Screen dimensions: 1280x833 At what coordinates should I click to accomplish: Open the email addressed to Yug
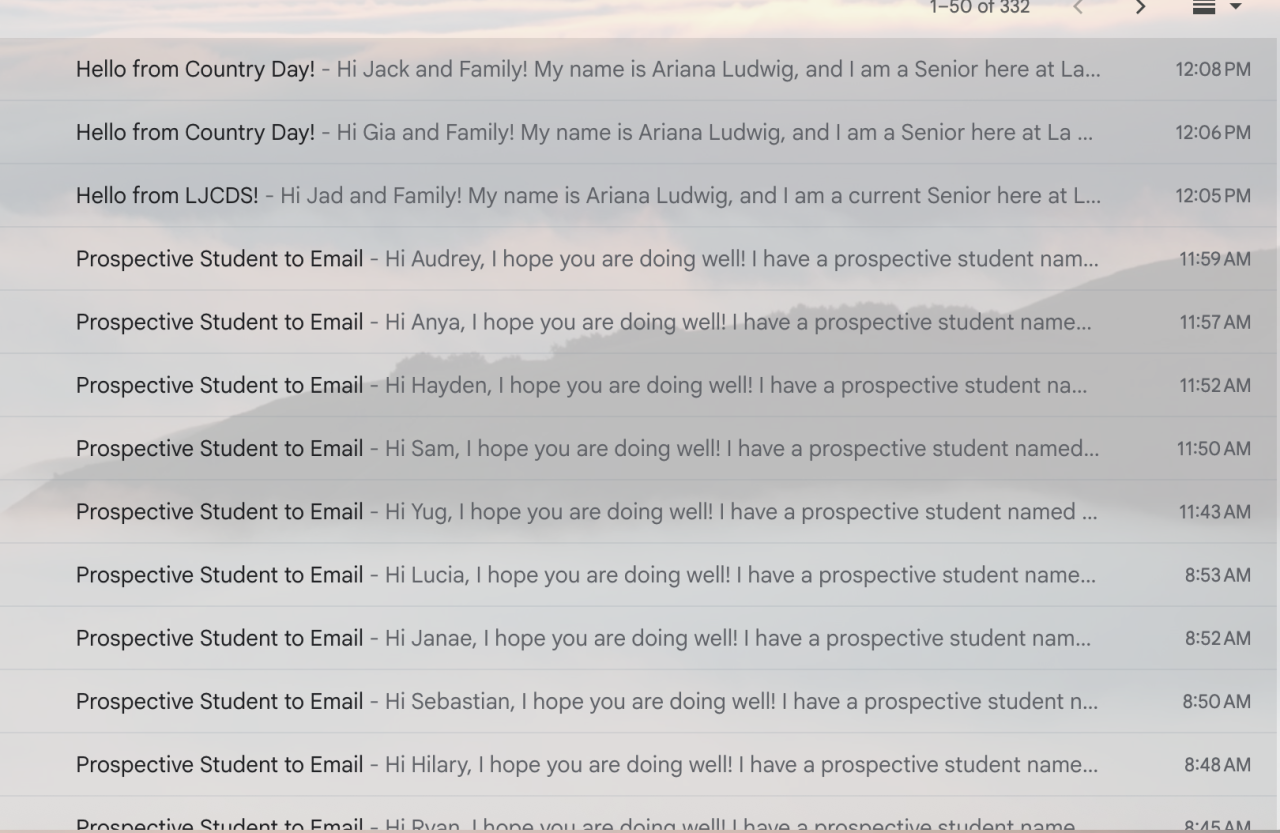(588, 511)
